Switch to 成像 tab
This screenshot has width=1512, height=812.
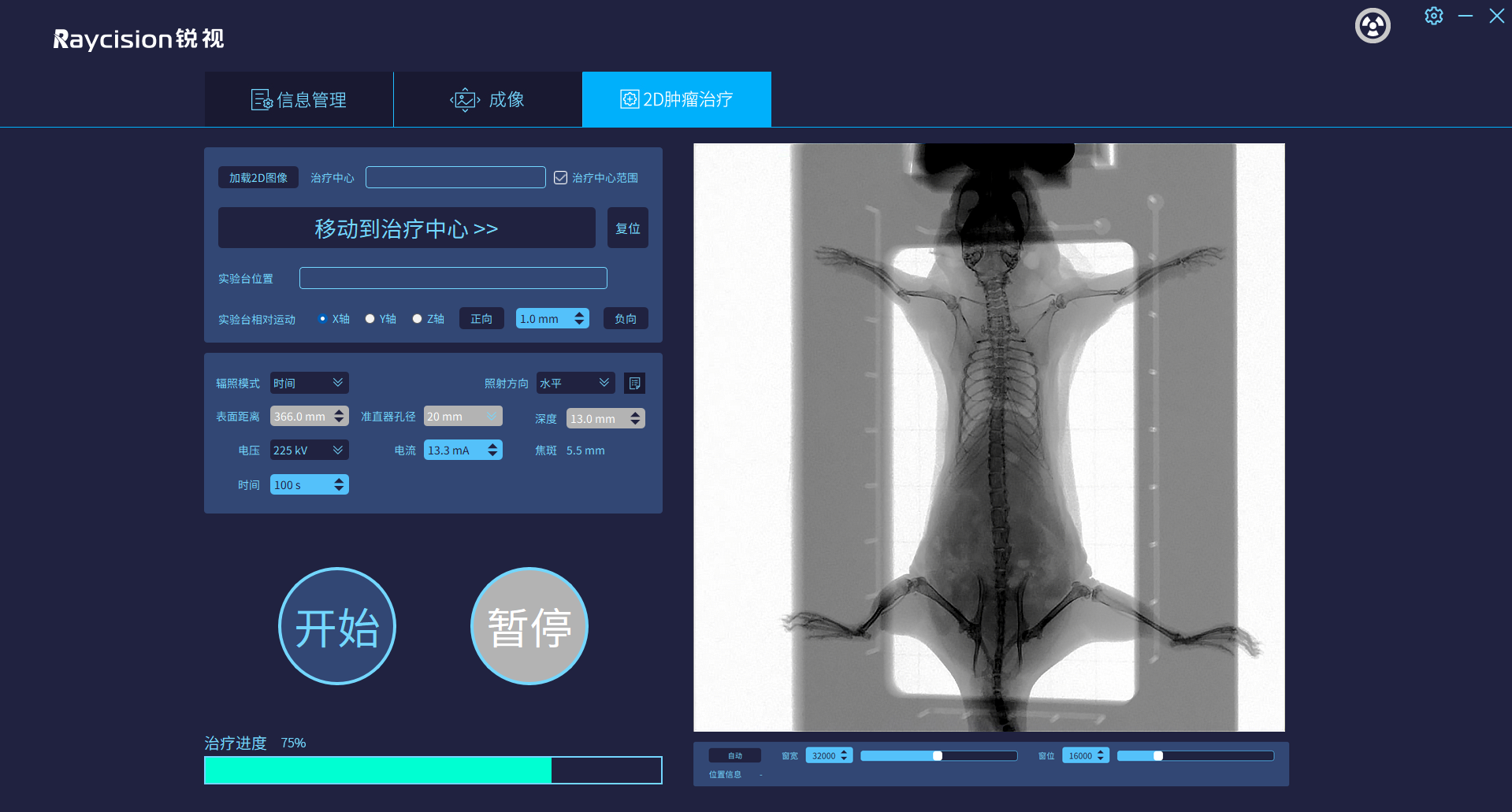click(488, 99)
